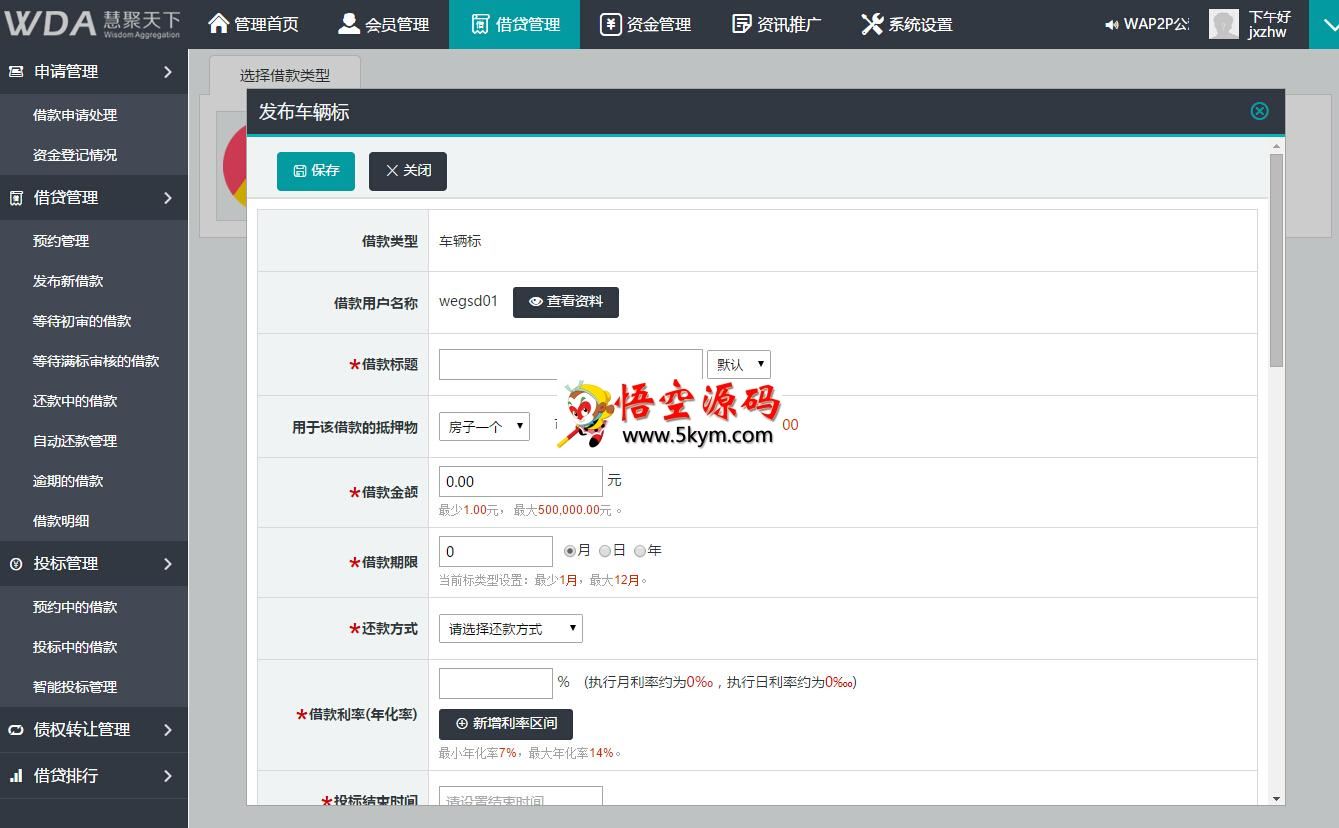This screenshot has height=828, width=1339.
Task: Click the 债权转让管理 sidebar icon
Action: [16, 730]
